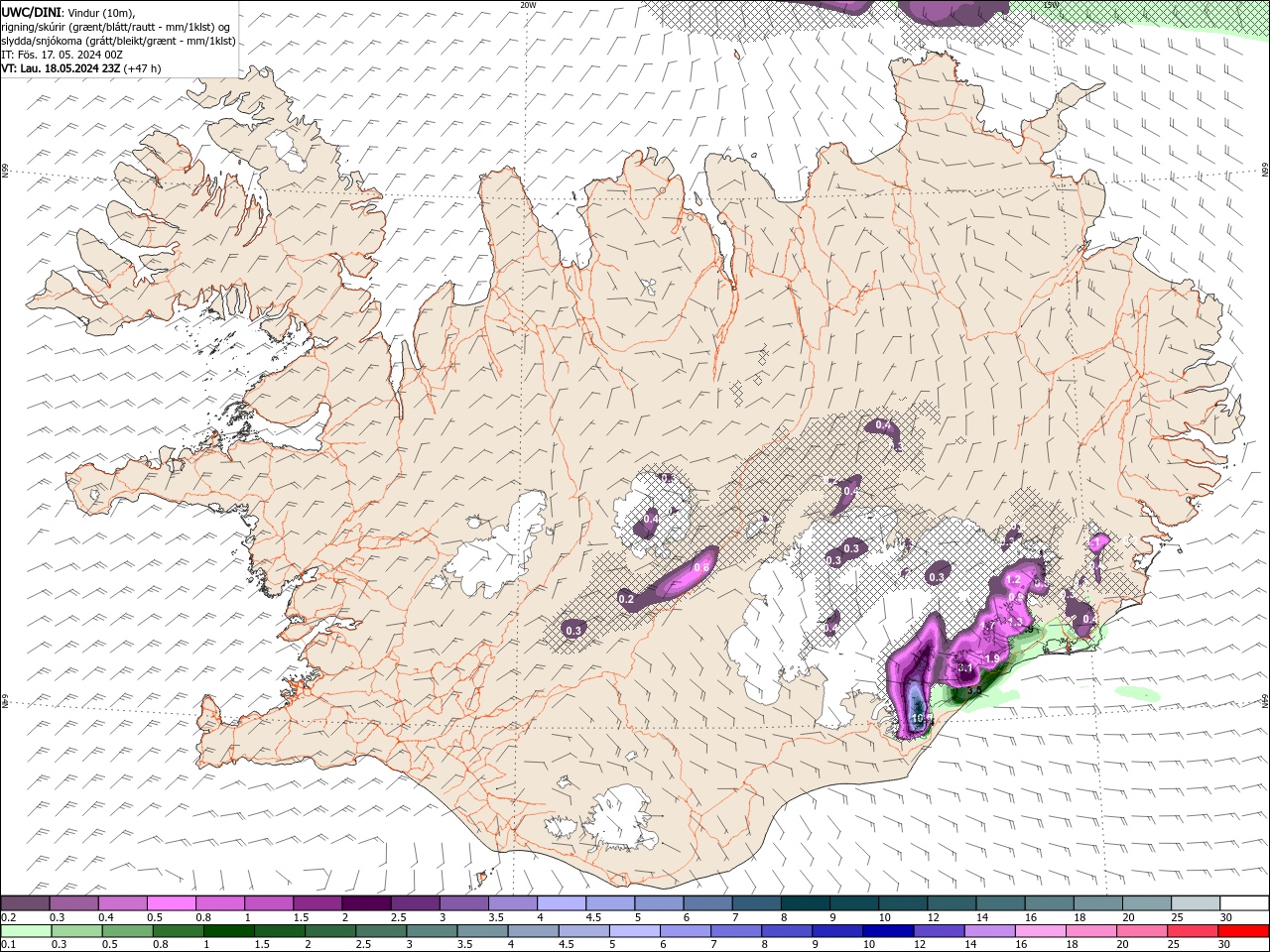Select the 0.1 pale green lower-row swatch
This screenshot has height=952, width=1270.
click(26, 931)
